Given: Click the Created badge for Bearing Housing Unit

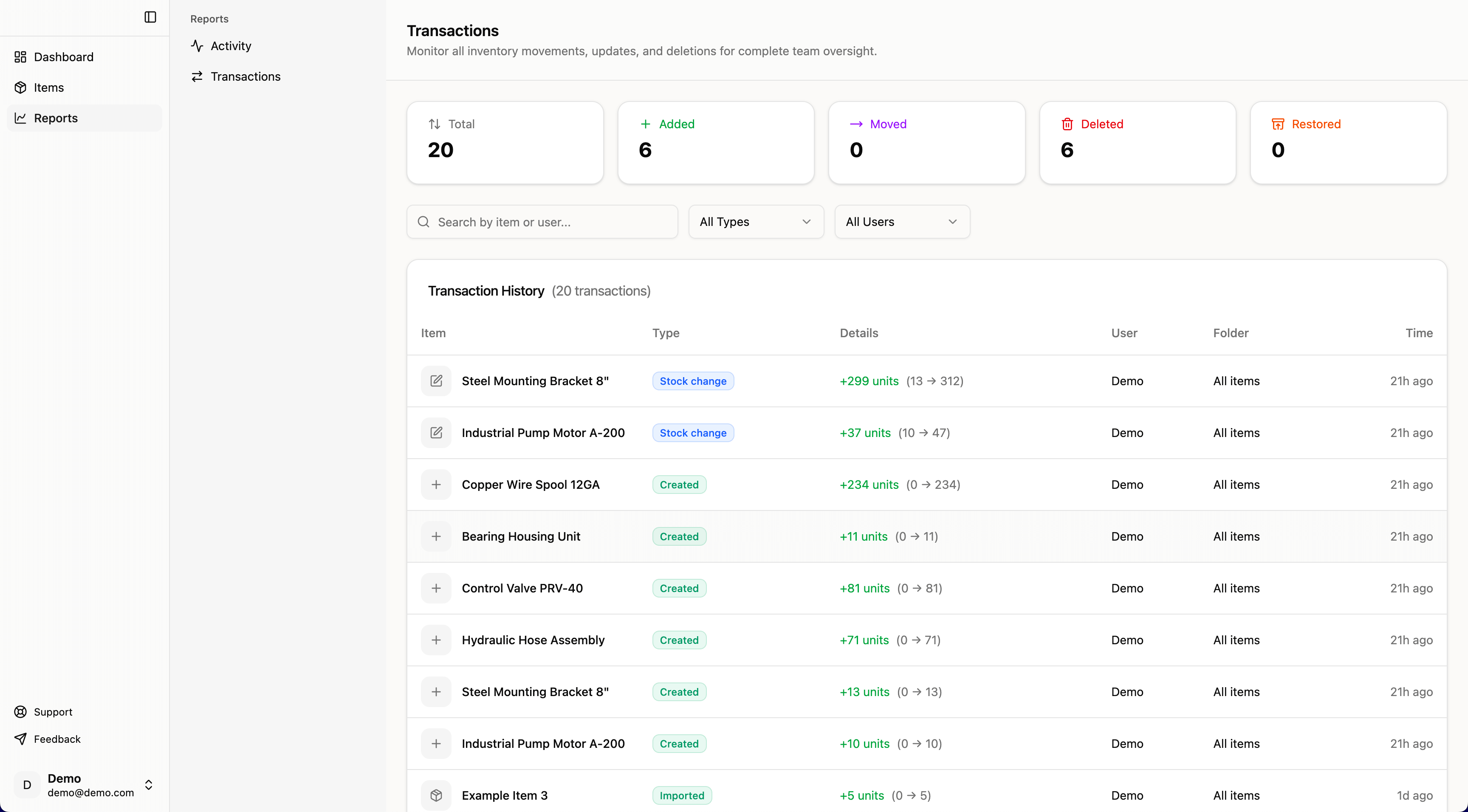Looking at the screenshot, I should pyautogui.click(x=679, y=536).
